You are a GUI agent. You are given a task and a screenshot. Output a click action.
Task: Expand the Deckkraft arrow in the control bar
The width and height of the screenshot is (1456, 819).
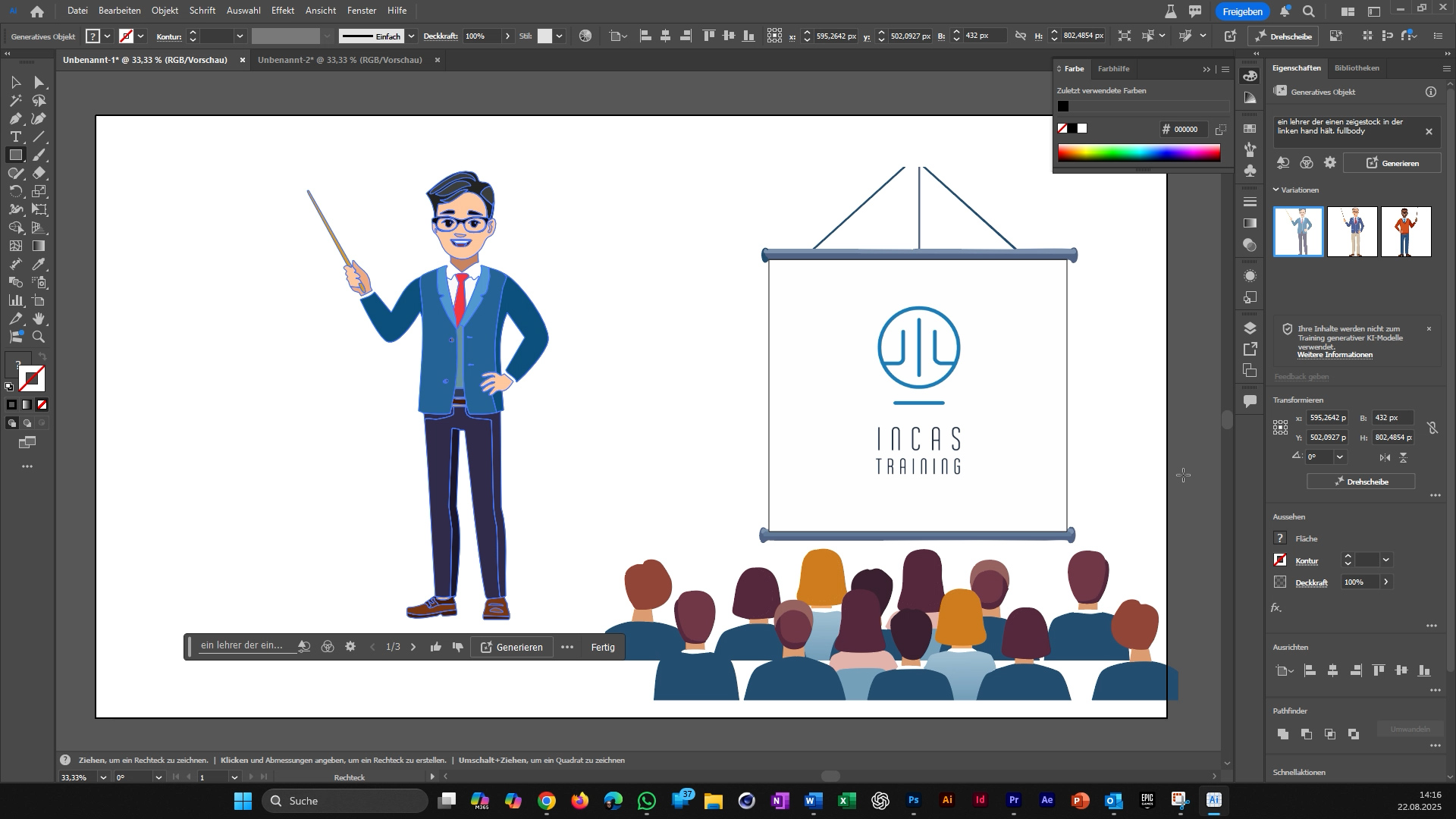coord(508,36)
